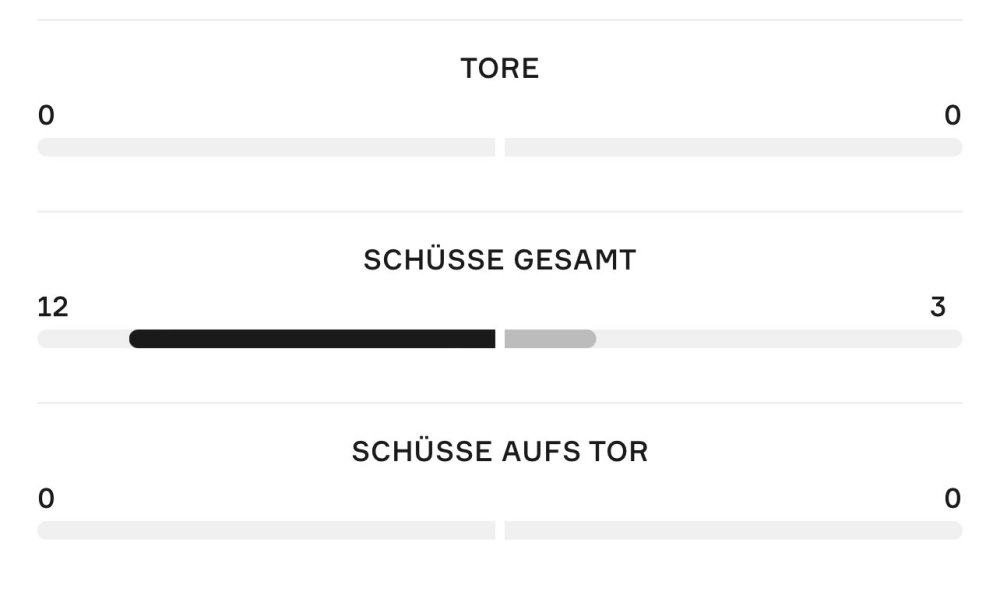
Task: Click the SCHÜSSE AUFS TOR heading
Action: [500, 452]
